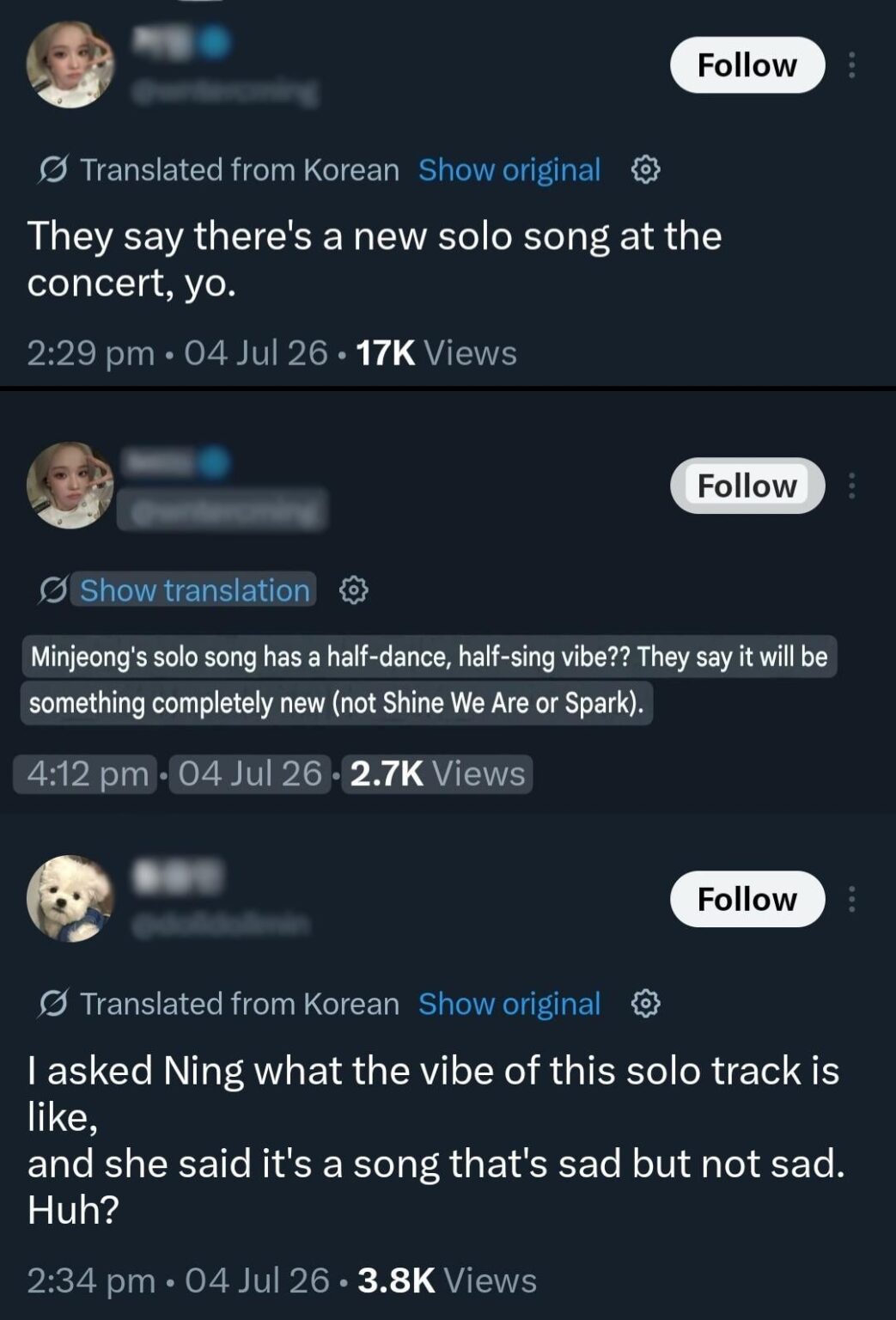This screenshot has width=896, height=1320.
Task: Open more options menu on second post
Action: (x=851, y=486)
